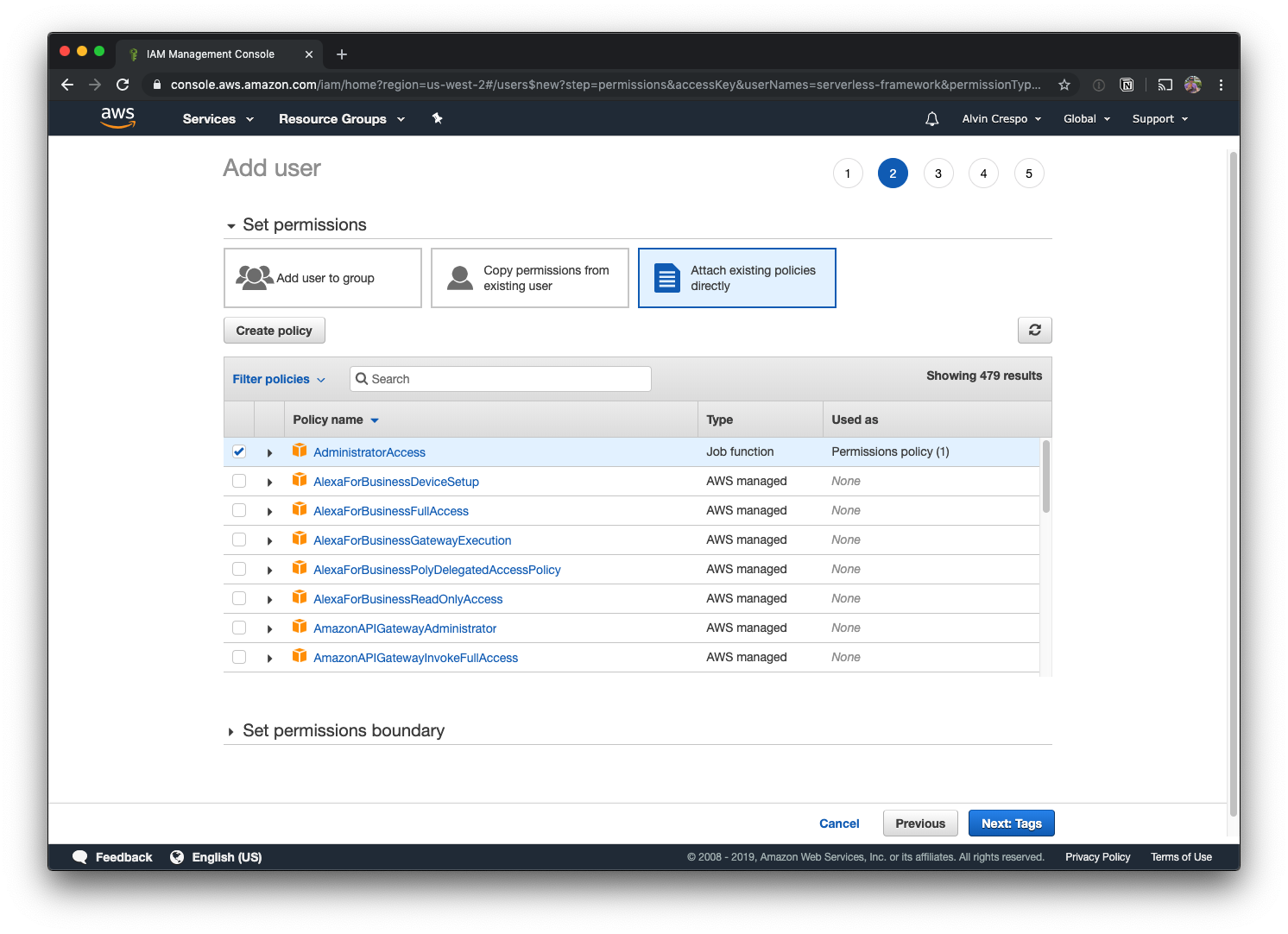Open the Resource Groups menu
This screenshot has height=934, width=1288.
tap(341, 119)
